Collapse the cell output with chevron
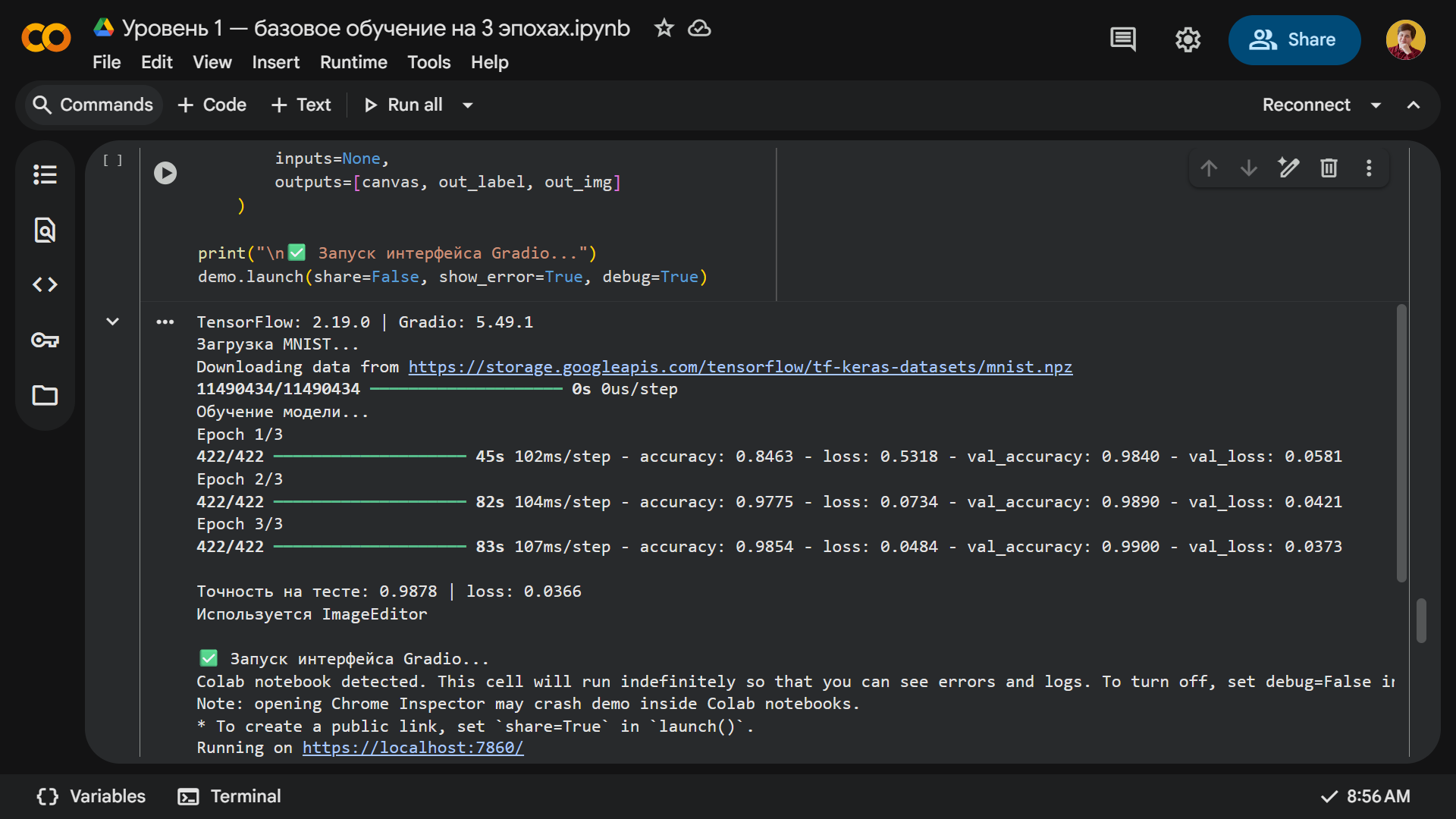The width and height of the screenshot is (1456, 819). (x=112, y=322)
